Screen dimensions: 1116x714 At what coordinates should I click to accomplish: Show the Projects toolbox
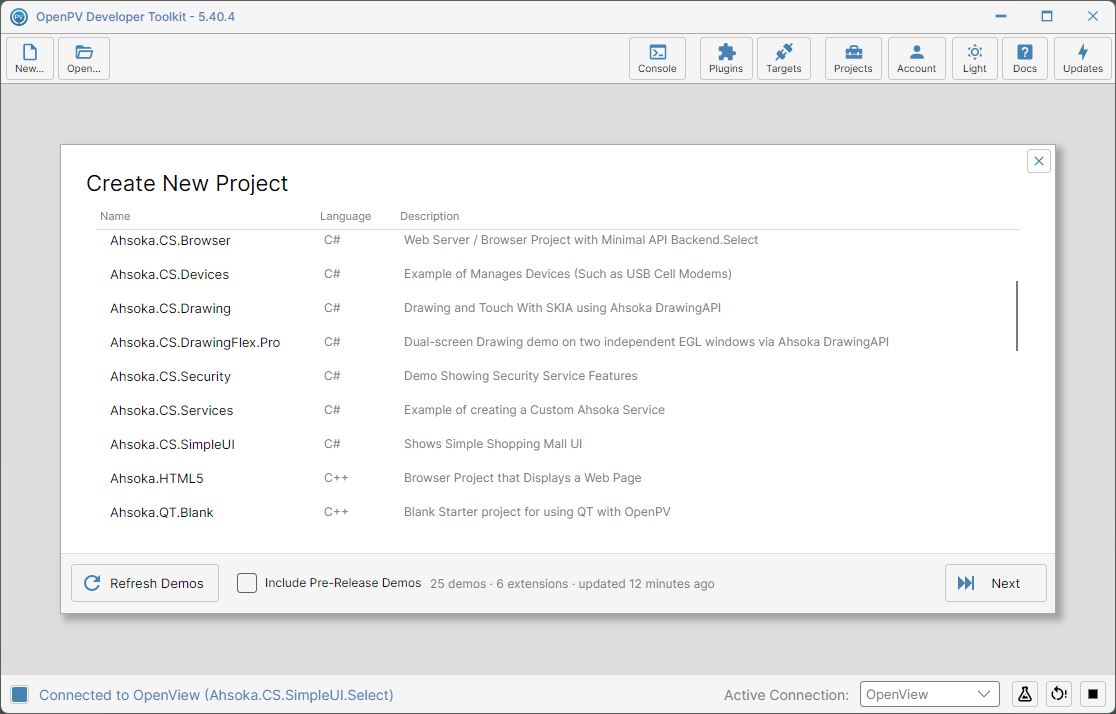pyautogui.click(x=853, y=58)
